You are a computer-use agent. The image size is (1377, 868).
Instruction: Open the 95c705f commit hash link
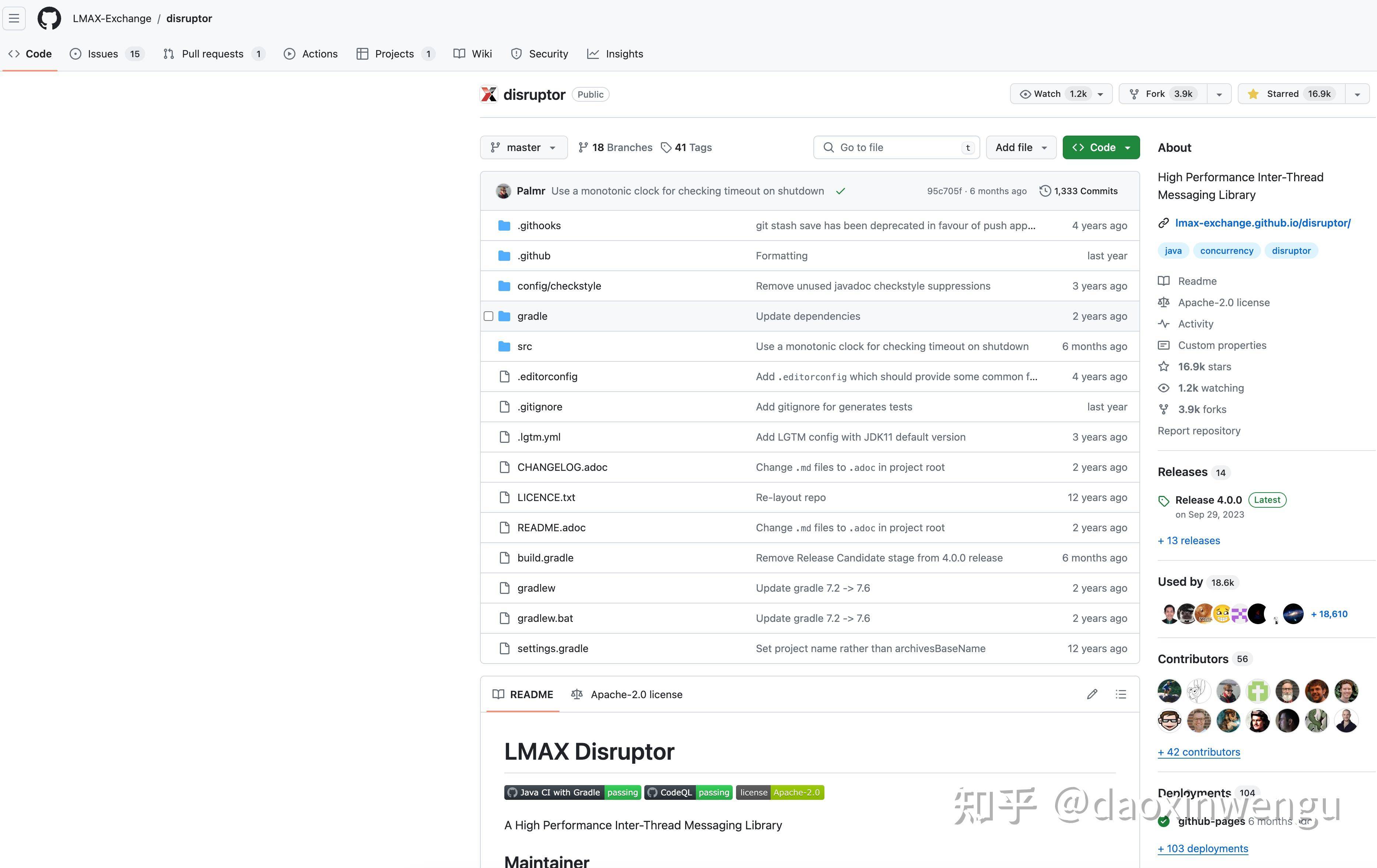point(944,191)
